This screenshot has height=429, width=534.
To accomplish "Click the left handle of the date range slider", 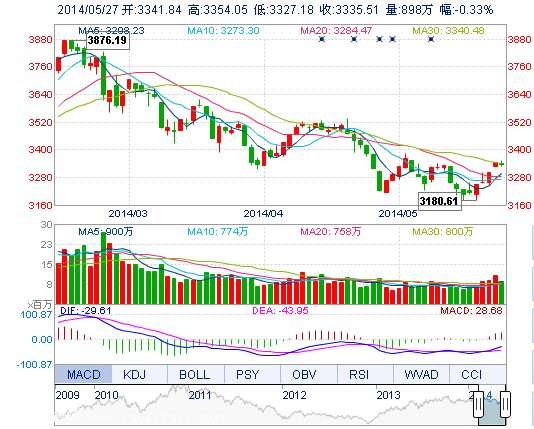I will [x=478, y=404].
